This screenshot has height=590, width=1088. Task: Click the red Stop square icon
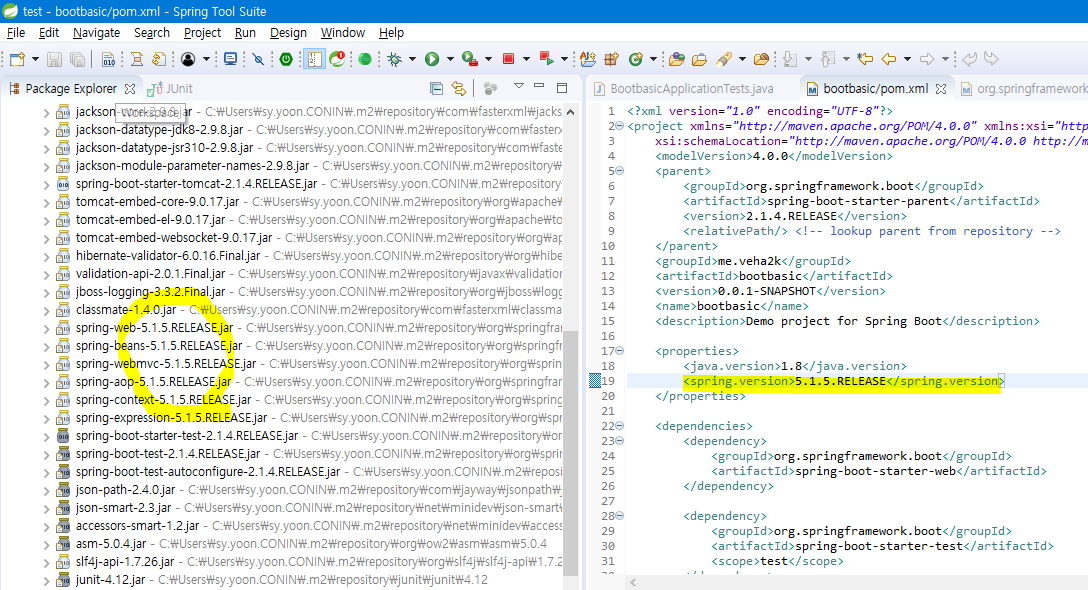pyautogui.click(x=508, y=59)
